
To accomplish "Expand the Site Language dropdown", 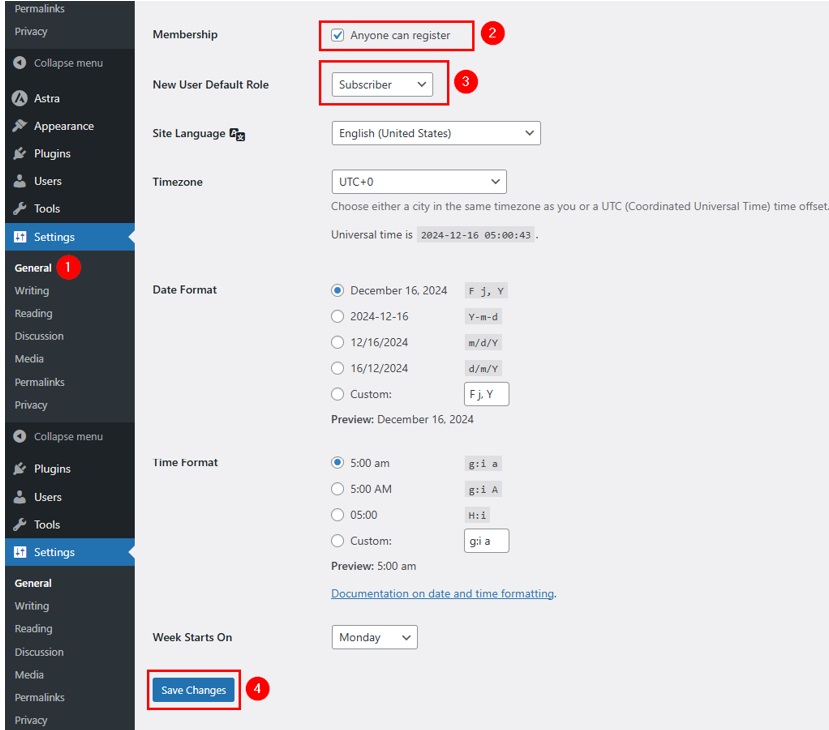I will click(x=436, y=133).
